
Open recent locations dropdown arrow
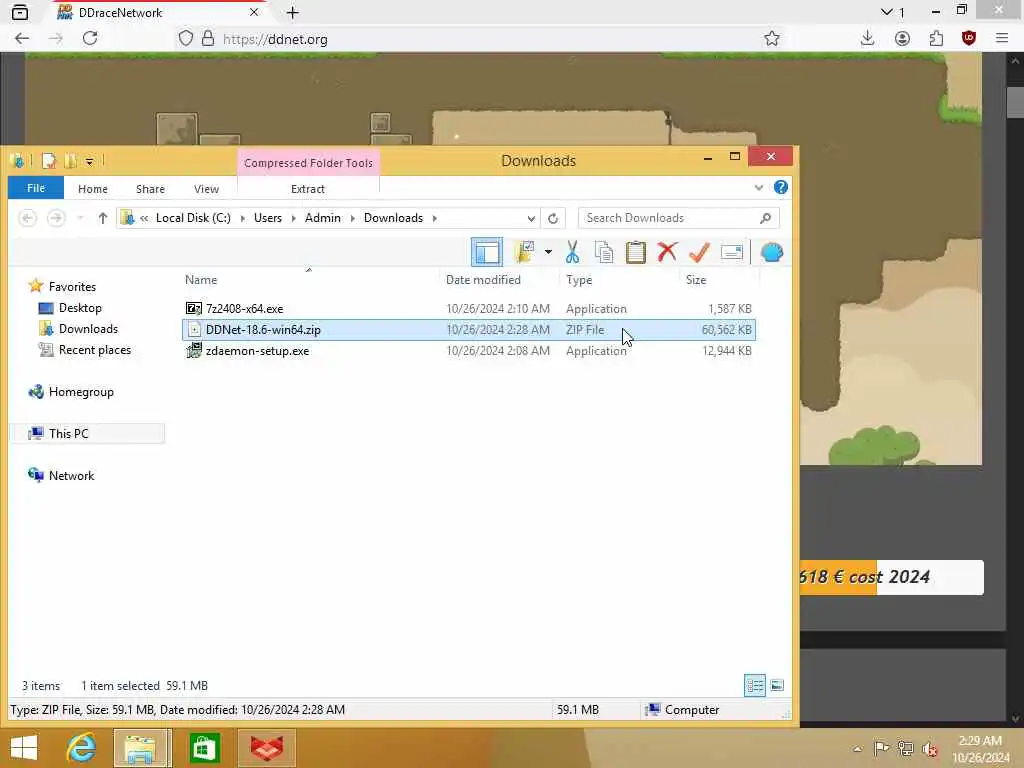(80, 218)
